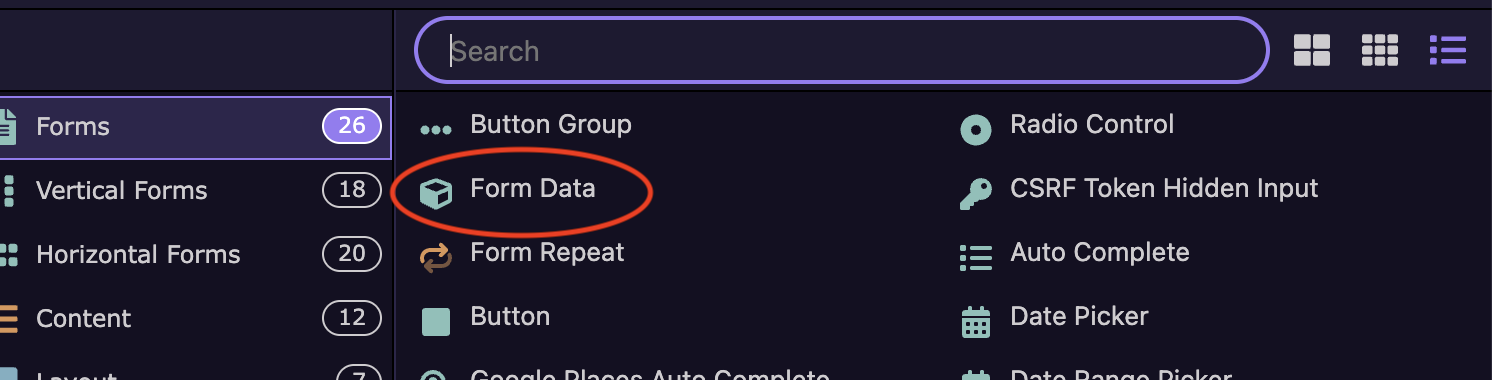Click the Button Group dots icon
Viewport: 1492px width, 380px height.
click(436, 130)
